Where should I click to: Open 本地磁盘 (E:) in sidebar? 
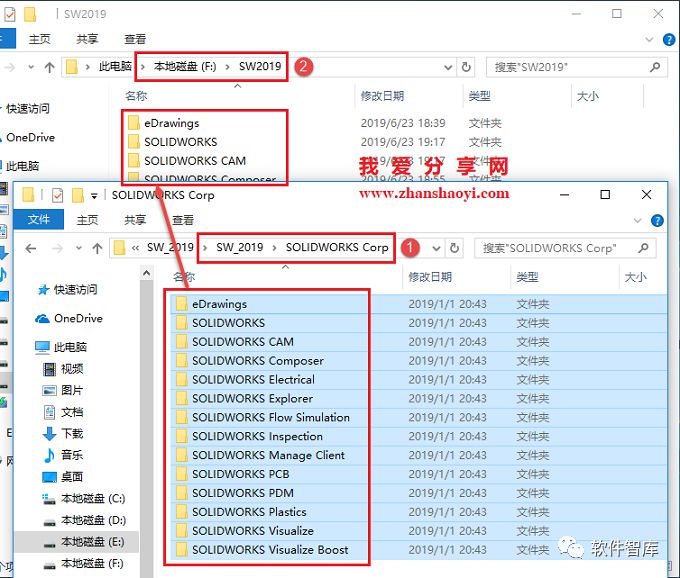coord(77,542)
